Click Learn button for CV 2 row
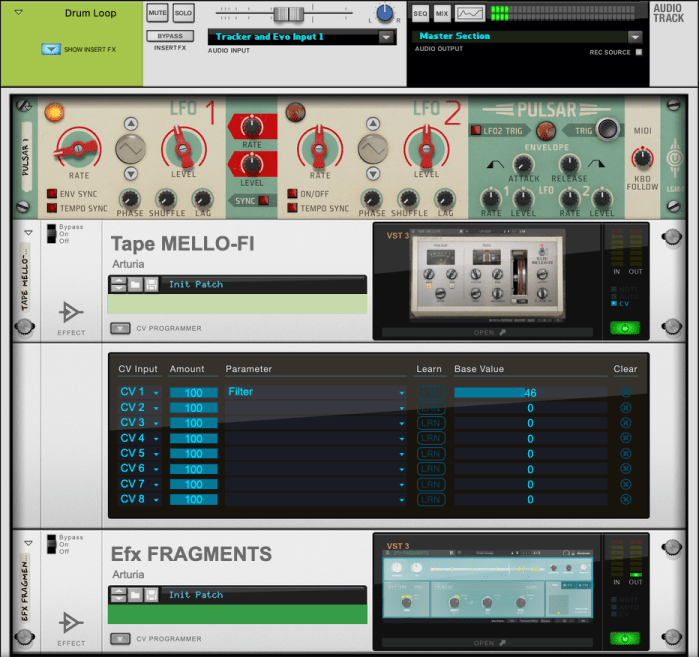The height and width of the screenshot is (657, 699). [x=430, y=408]
